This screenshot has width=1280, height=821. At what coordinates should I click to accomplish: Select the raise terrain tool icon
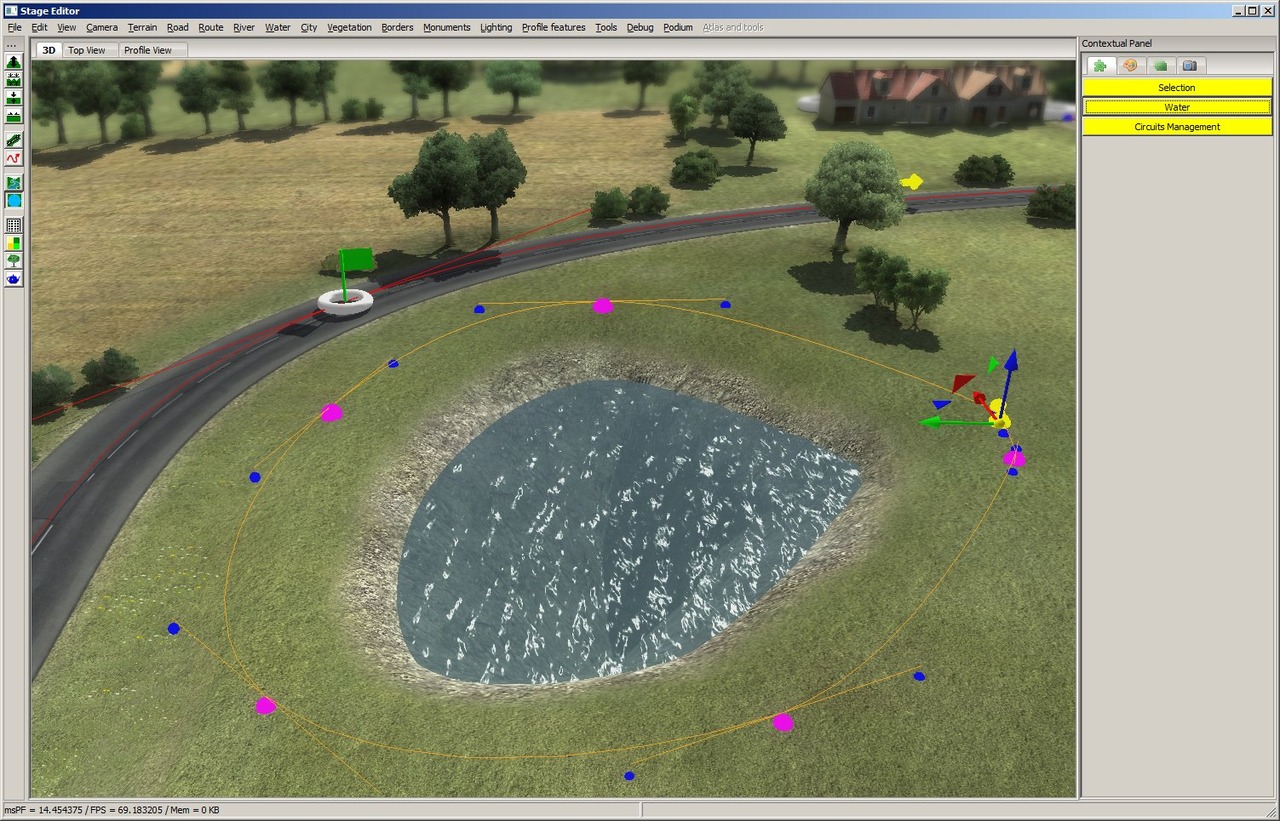coord(14,62)
